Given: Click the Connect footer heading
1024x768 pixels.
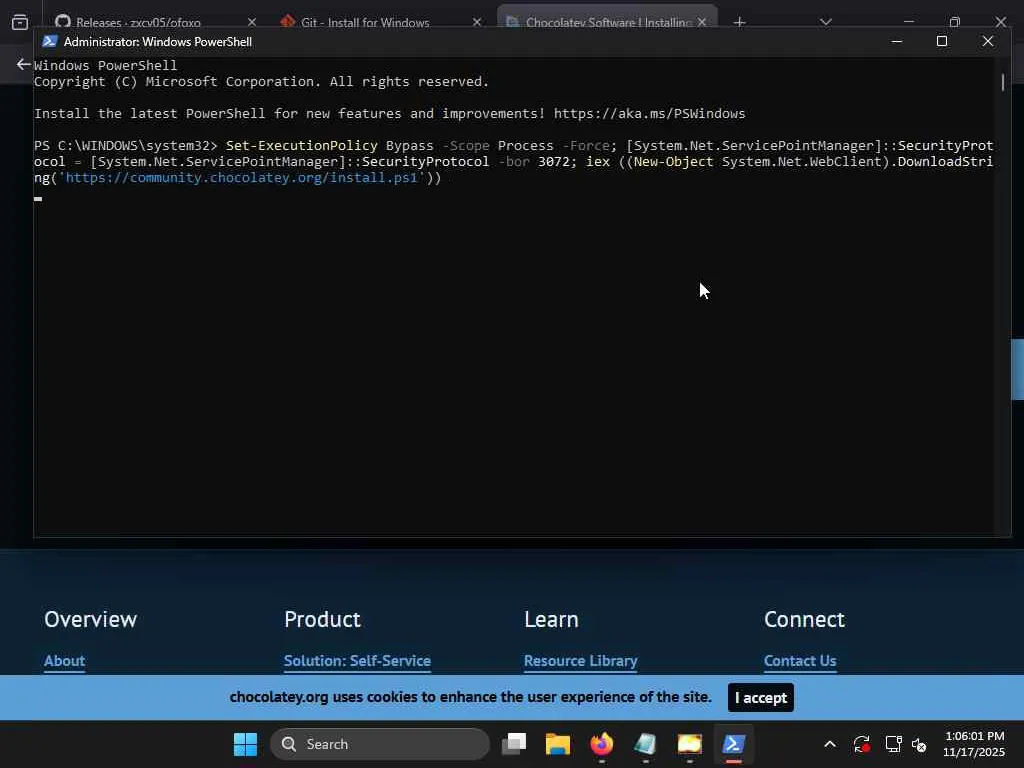Looking at the screenshot, I should [x=805, y=619].
